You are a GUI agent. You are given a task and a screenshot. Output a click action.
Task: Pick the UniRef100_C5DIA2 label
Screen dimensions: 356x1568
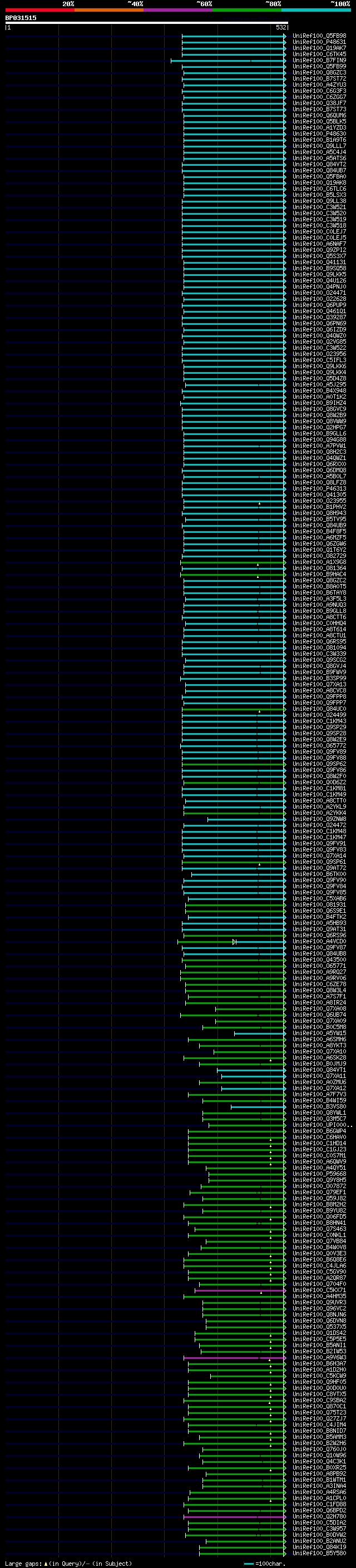[319, 1522]
